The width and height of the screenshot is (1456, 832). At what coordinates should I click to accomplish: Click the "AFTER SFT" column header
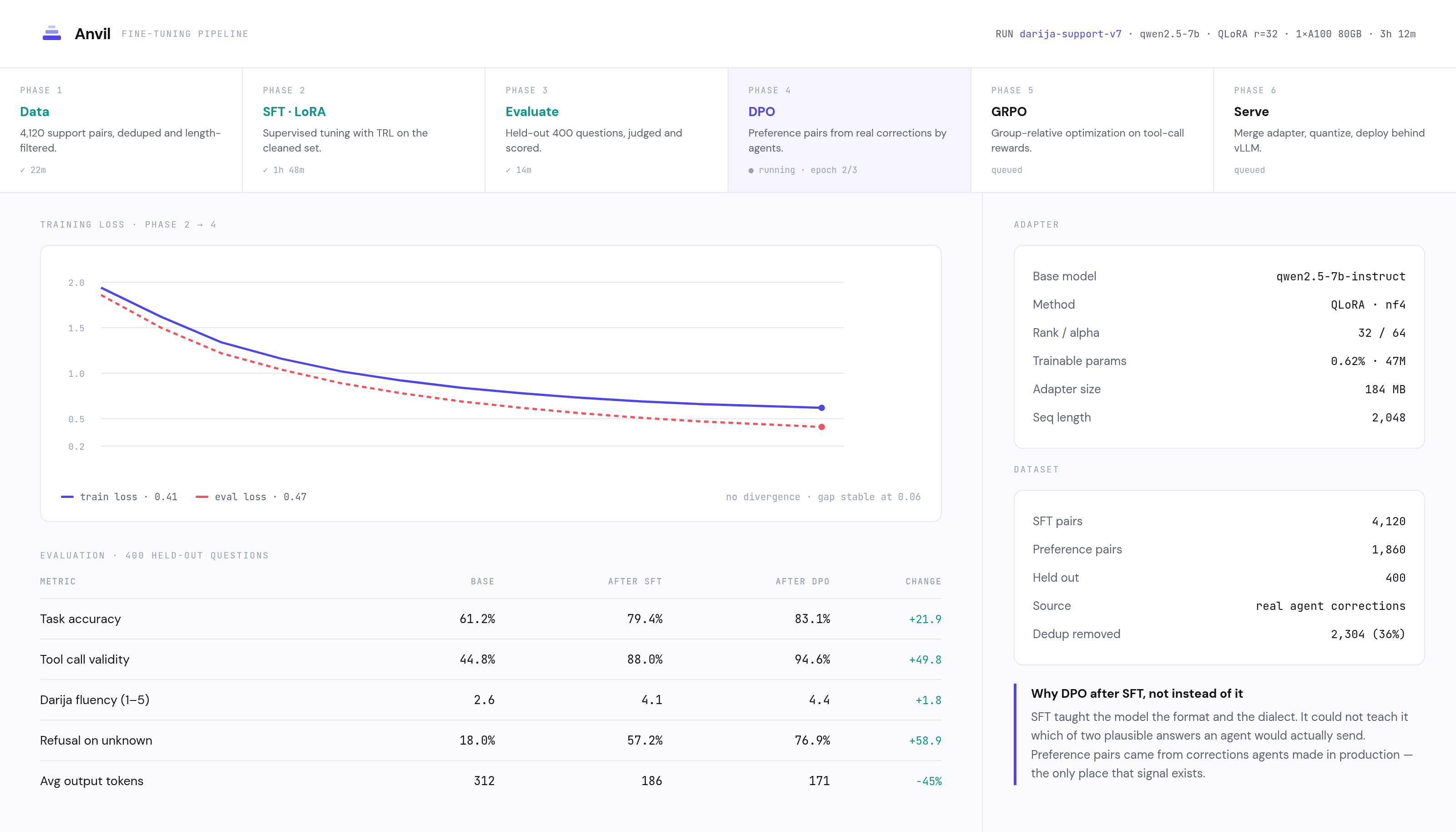[635, 582]
